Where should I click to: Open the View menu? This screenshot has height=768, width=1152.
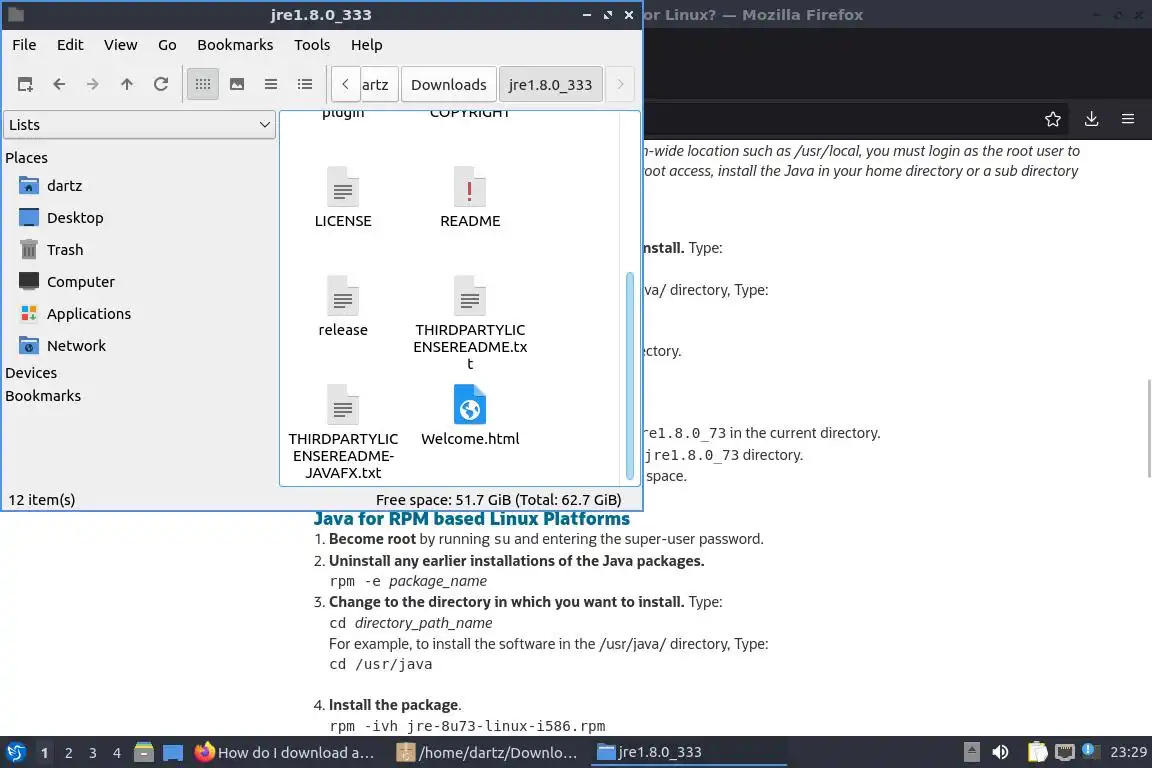pos(120,45)
